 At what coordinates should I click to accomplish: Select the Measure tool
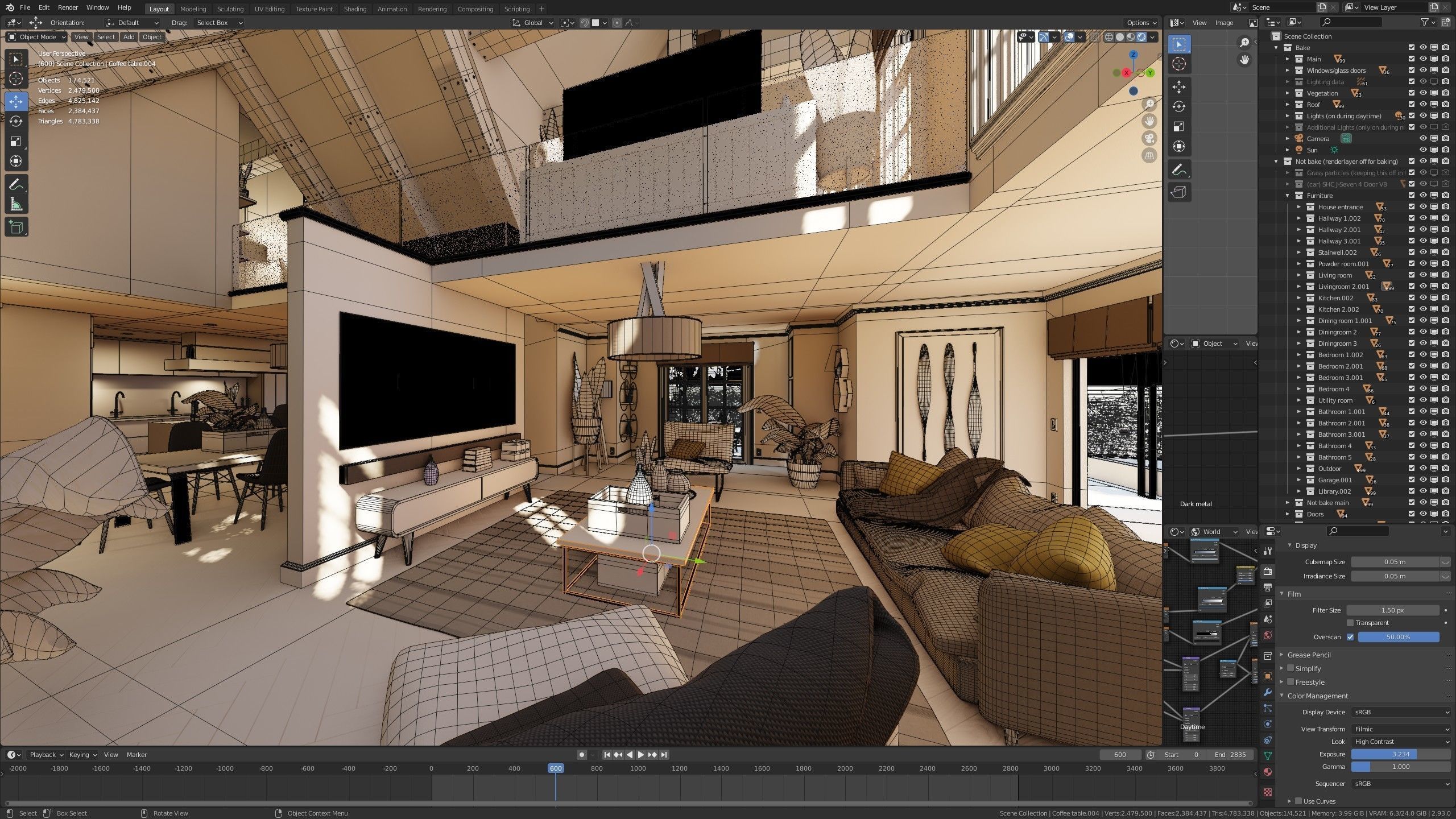pos(16,205)
